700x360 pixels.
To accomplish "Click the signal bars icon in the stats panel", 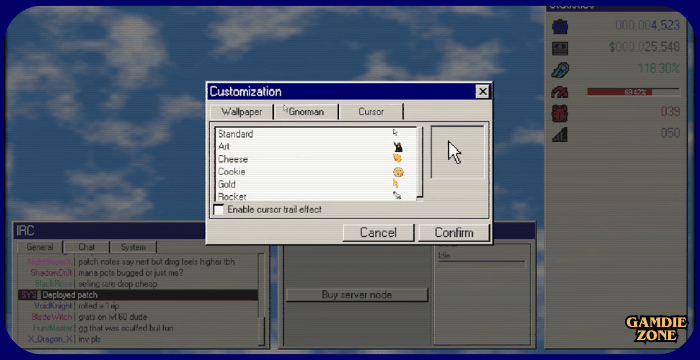I will pyautogui.click(x=559, y=134).
